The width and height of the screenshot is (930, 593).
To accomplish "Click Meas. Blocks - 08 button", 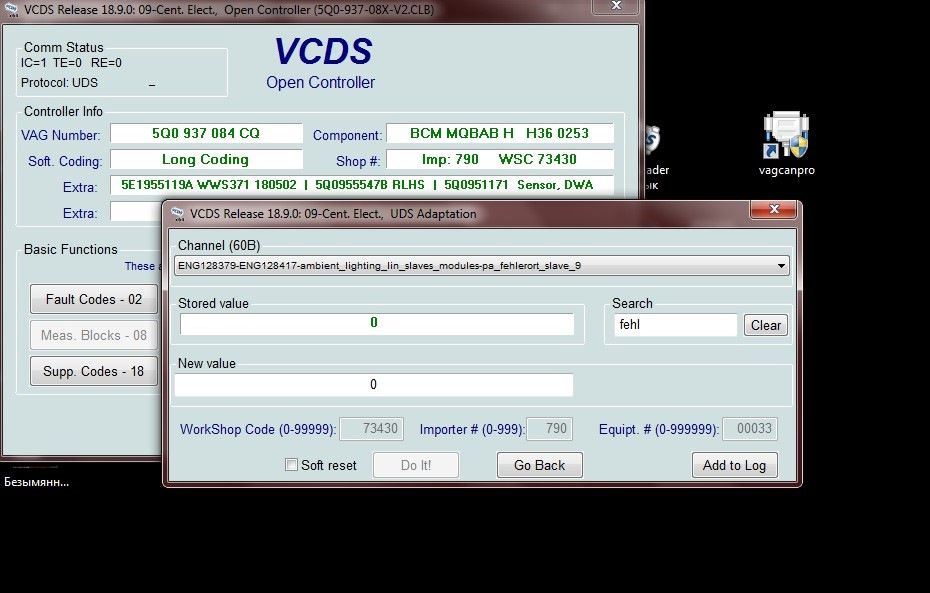I will [94, 335].
